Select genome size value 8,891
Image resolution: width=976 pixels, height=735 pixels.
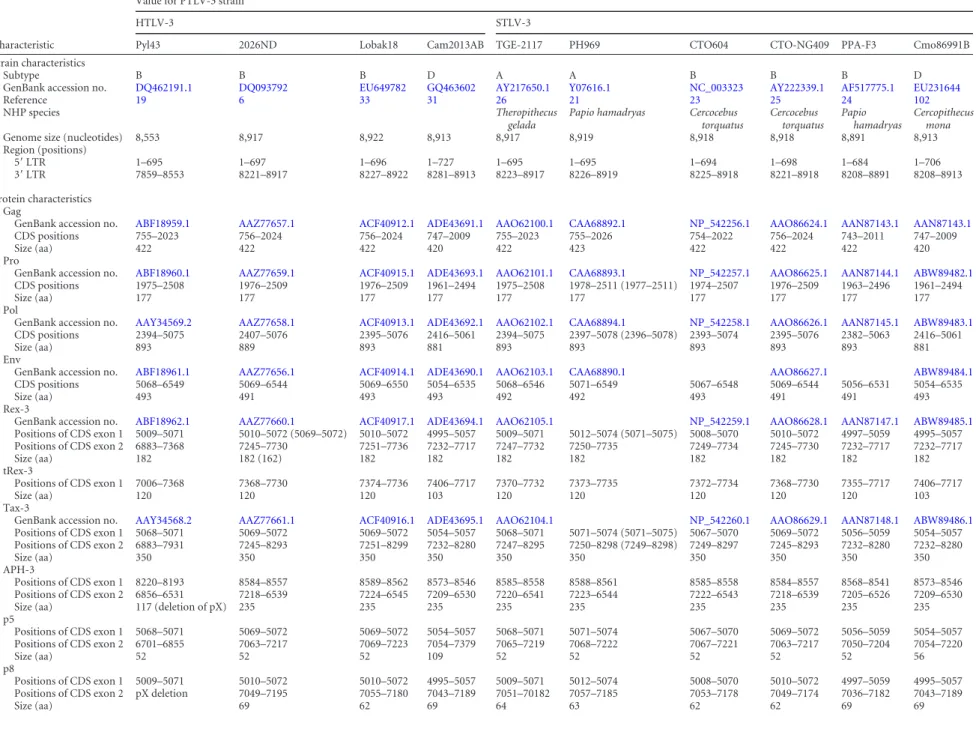tap(853, 138)
